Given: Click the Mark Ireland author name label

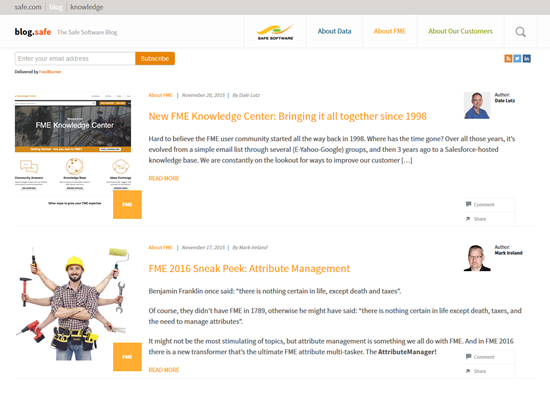Looking at the screenshot, I should click(x=508, y=253).
